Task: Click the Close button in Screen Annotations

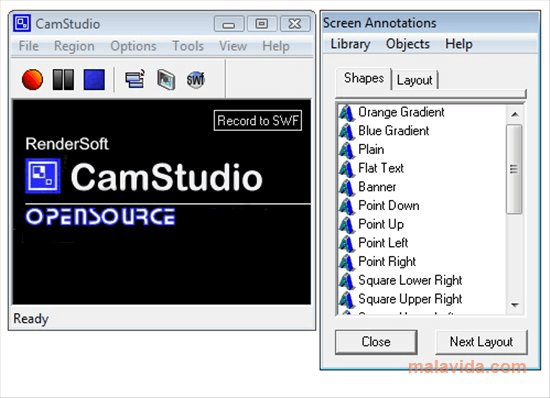Action: point(376,342)
